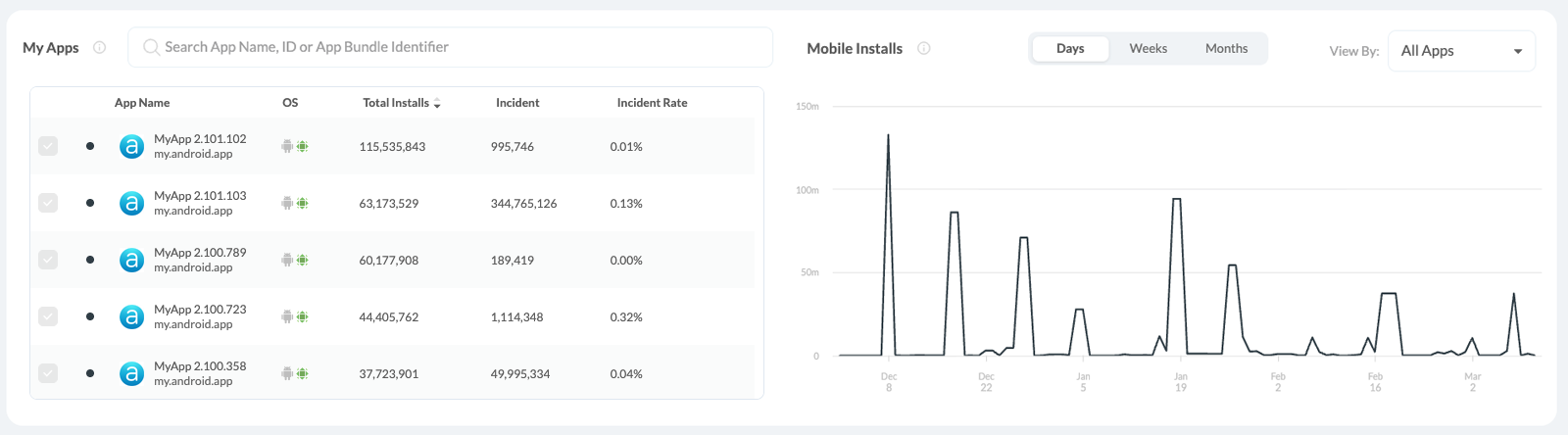This screenshot has width=1568, height=435.
Task: Sort by Total Installs column arrow
Action: coord(437,104)
